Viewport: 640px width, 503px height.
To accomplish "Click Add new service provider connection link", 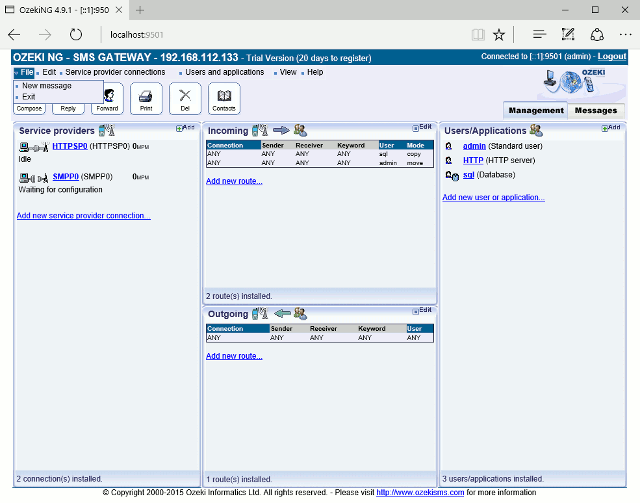I will tap(84, 216).
